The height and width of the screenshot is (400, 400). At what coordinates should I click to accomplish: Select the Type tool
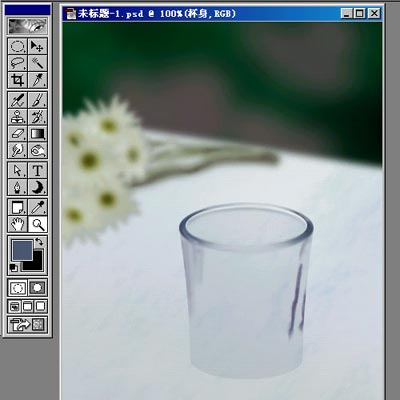tap(37, 170)
